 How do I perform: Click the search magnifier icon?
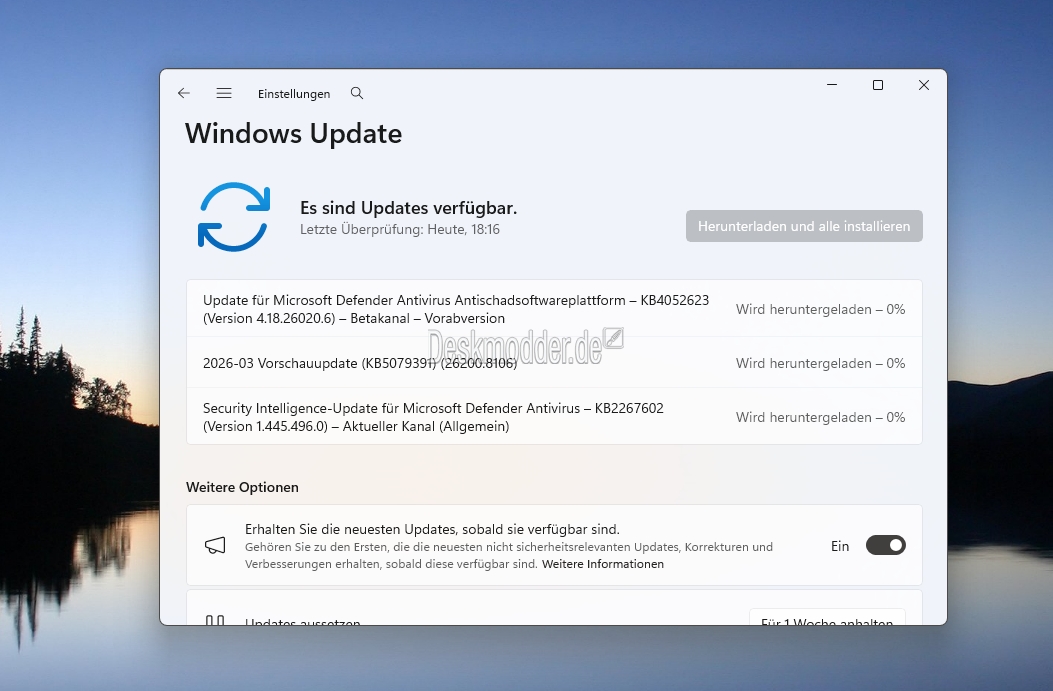click(357, 93)
